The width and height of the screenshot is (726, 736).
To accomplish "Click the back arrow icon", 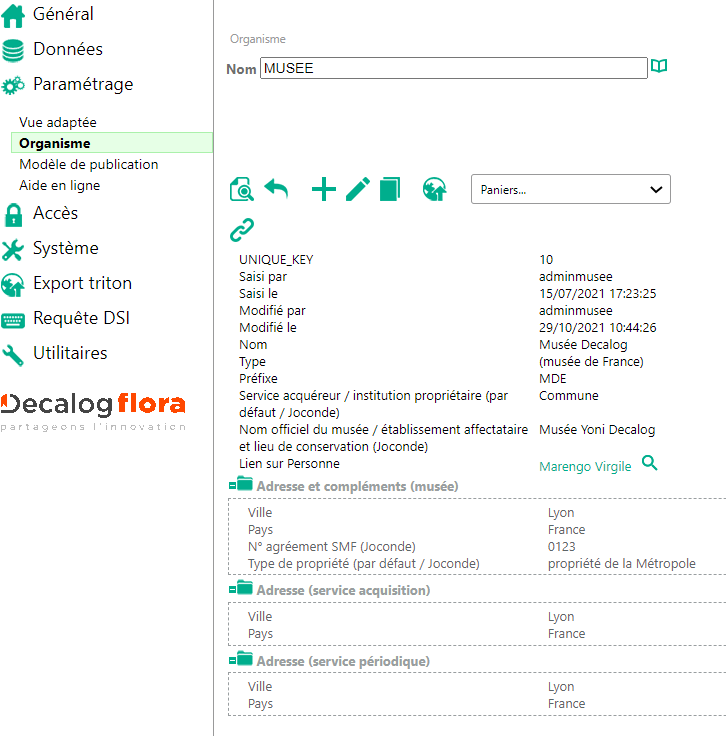I will point(276,189).
